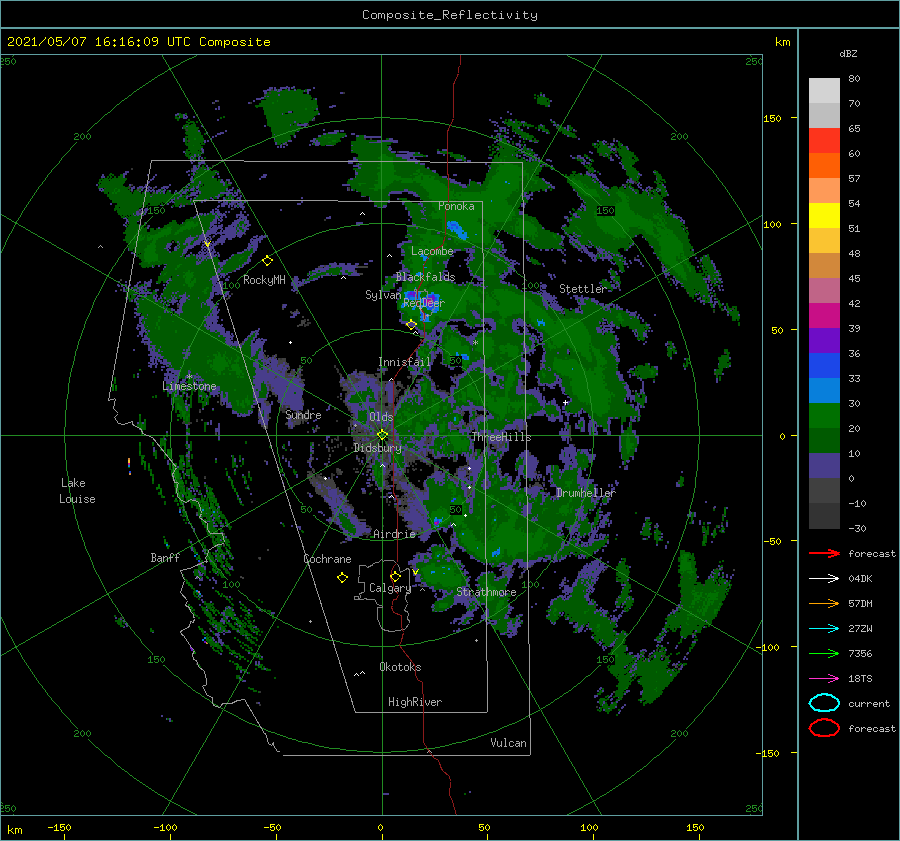Click the Innisfail town label
This screenshot has height=841, width=900.
pyautogui.click(x=404, y=362)
